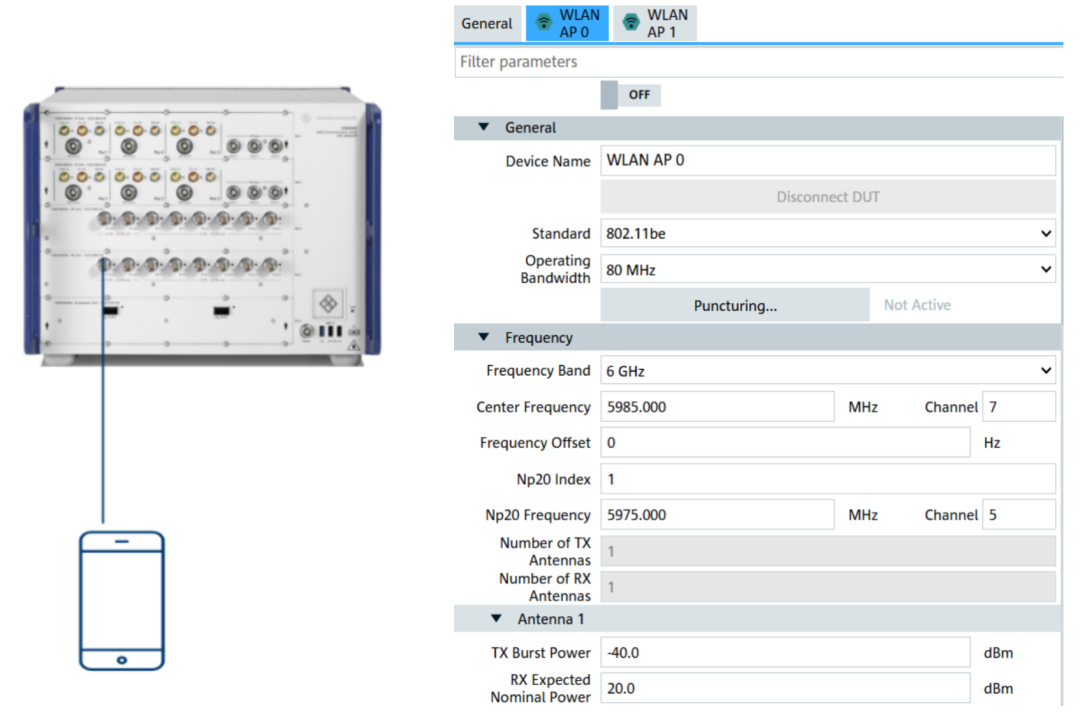Toggle the OFF switch for WLAN AP 0

coord(630,95)
